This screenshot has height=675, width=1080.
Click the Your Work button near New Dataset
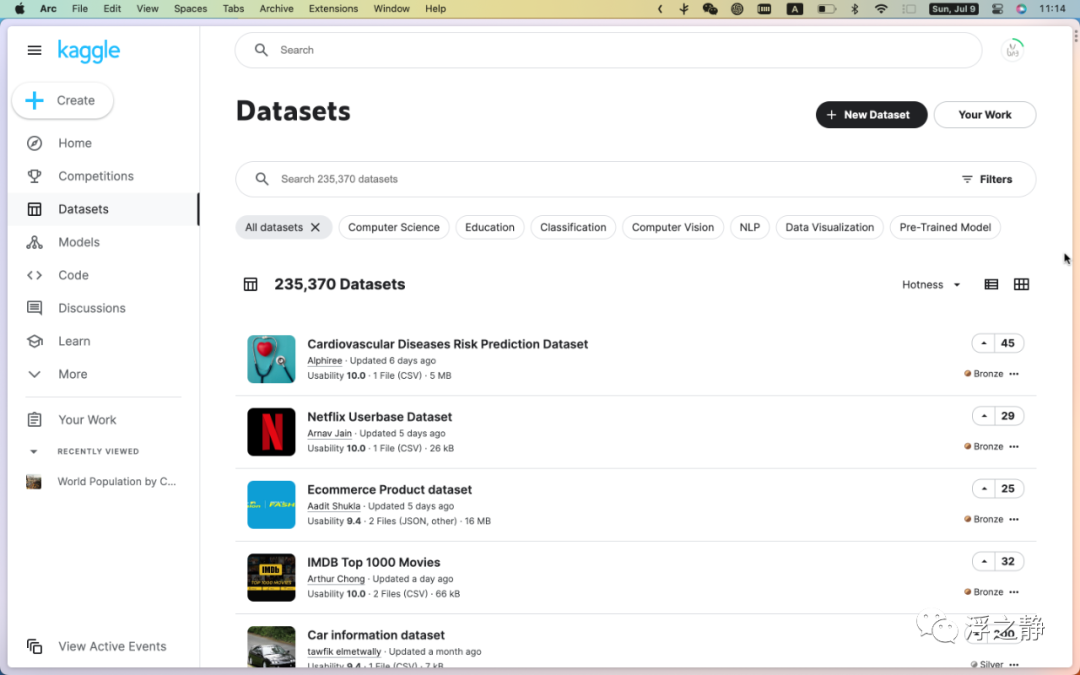(x=985, y=115)
